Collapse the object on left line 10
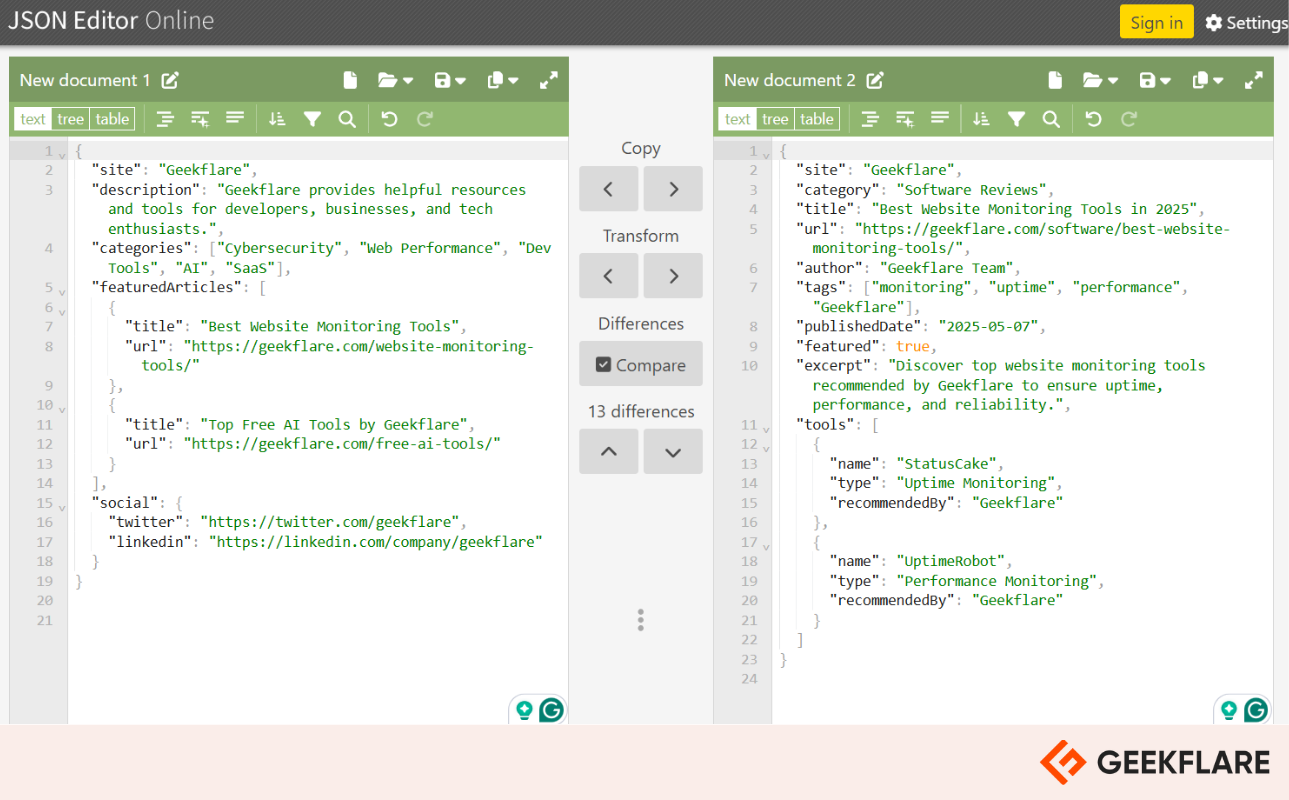Image resolution: width=1289 pixels, height=800 pixels. pos(62,409)
